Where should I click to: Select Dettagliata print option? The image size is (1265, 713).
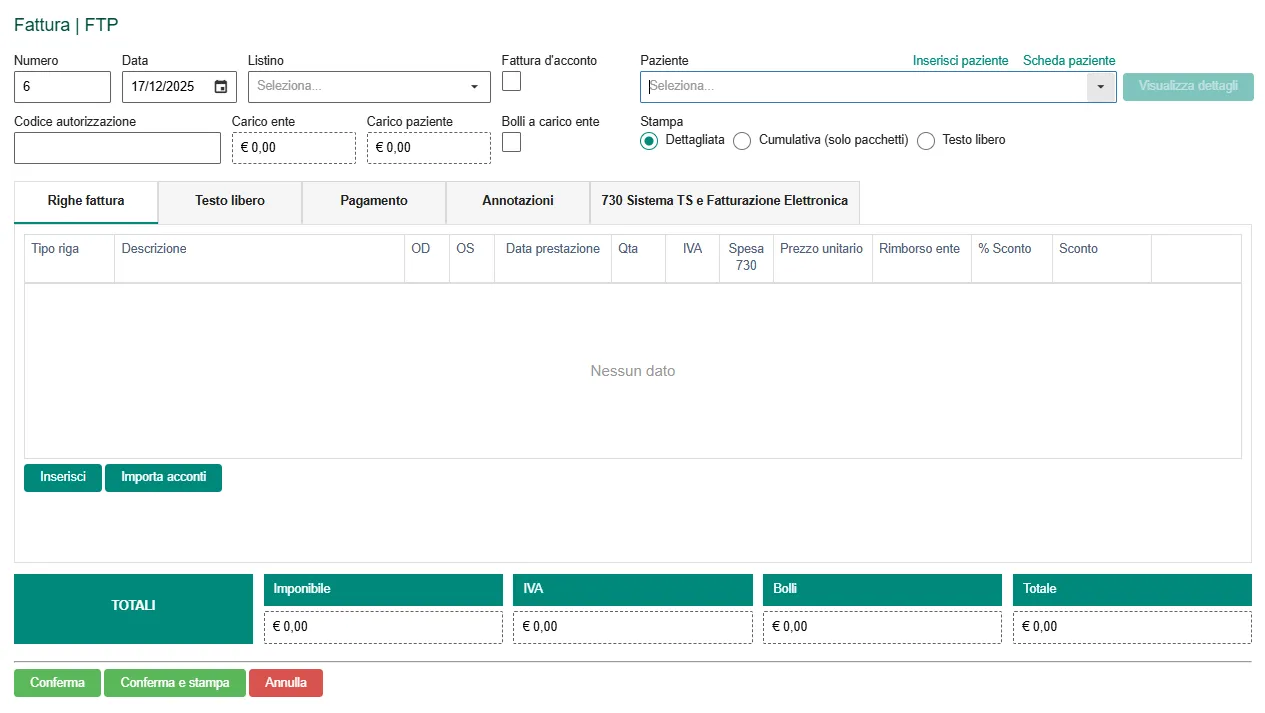(650, 141)
